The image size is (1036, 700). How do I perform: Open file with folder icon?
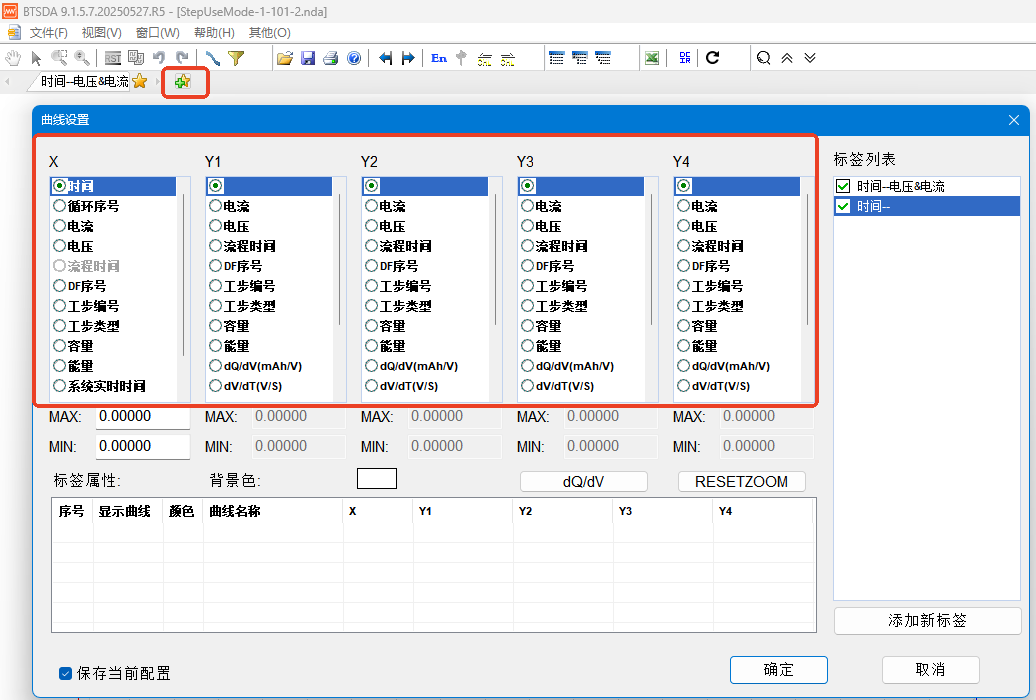pos(285,58)
